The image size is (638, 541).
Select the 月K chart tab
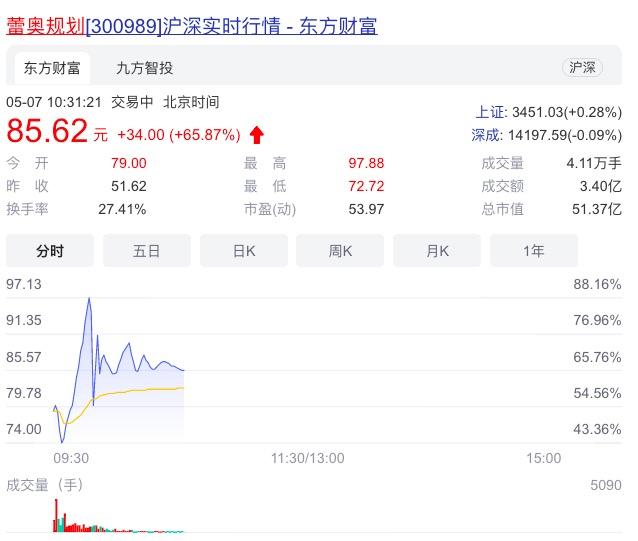(437, 251)
